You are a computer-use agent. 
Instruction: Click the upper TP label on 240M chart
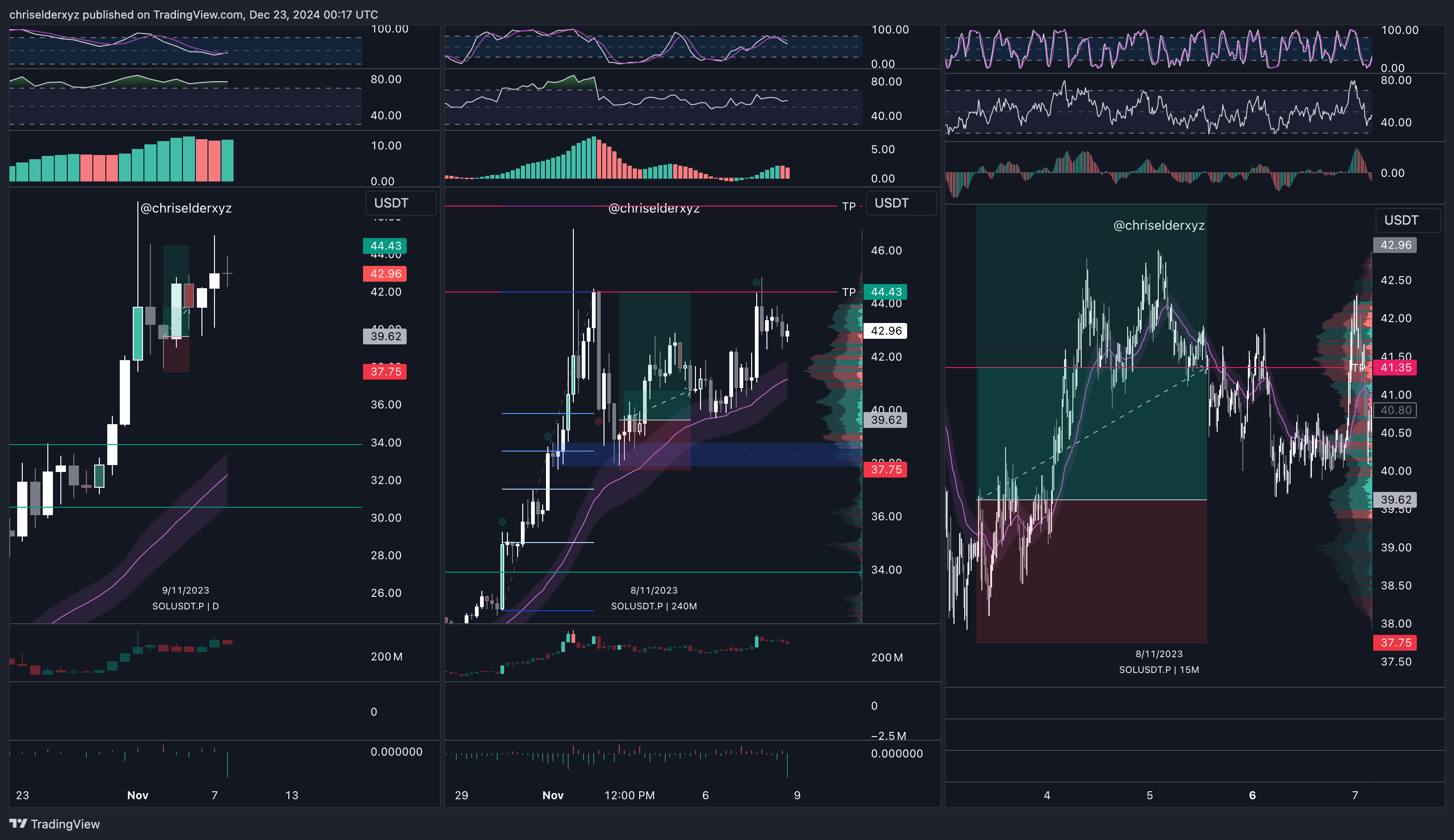click(x=848, y=207)
